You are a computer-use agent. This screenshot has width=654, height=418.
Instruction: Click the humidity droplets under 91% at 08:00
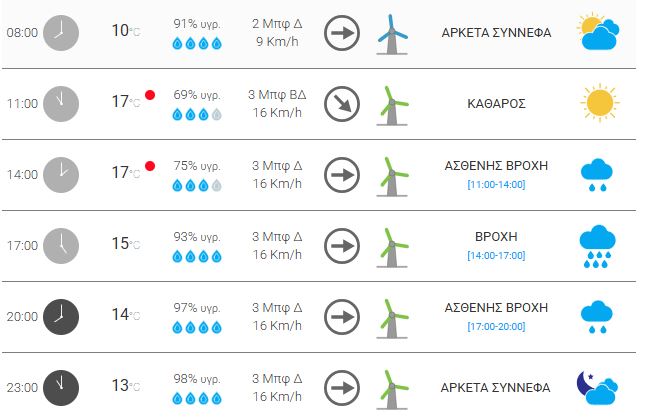point(196,43)
